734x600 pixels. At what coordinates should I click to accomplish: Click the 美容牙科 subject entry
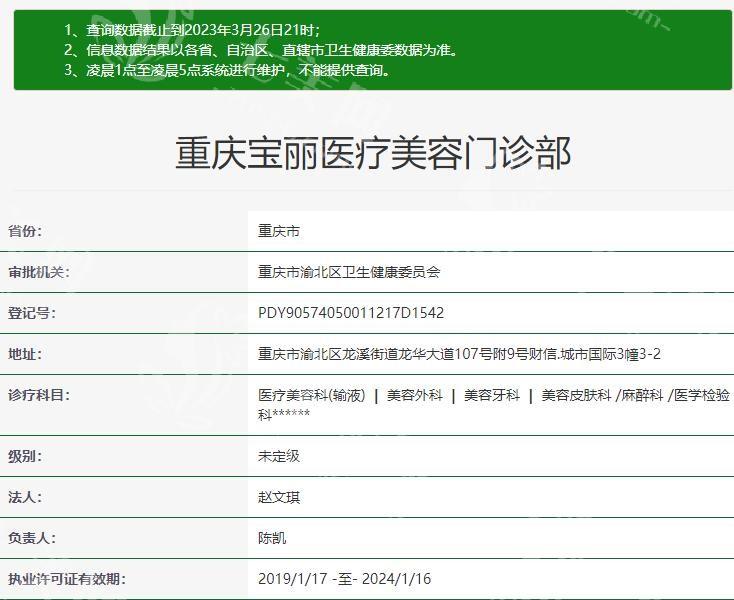(491, 395)
